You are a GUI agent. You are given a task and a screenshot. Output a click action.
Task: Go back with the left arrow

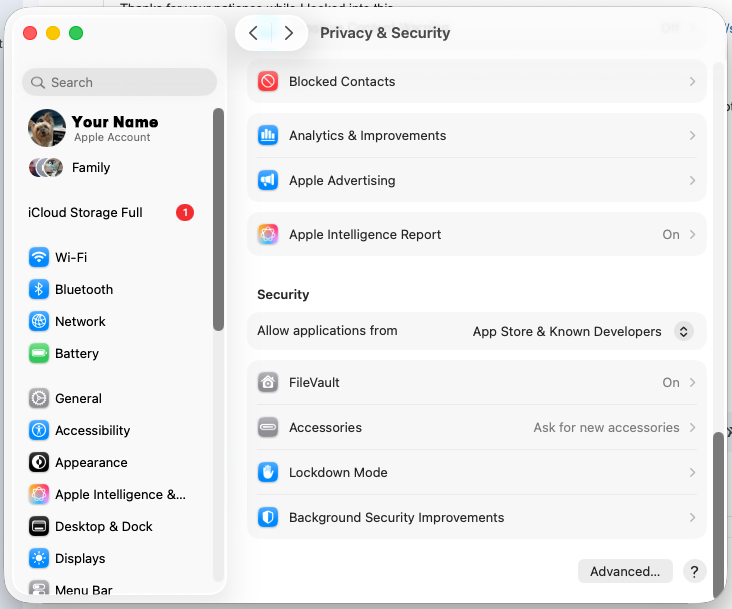tap(253, 33)
